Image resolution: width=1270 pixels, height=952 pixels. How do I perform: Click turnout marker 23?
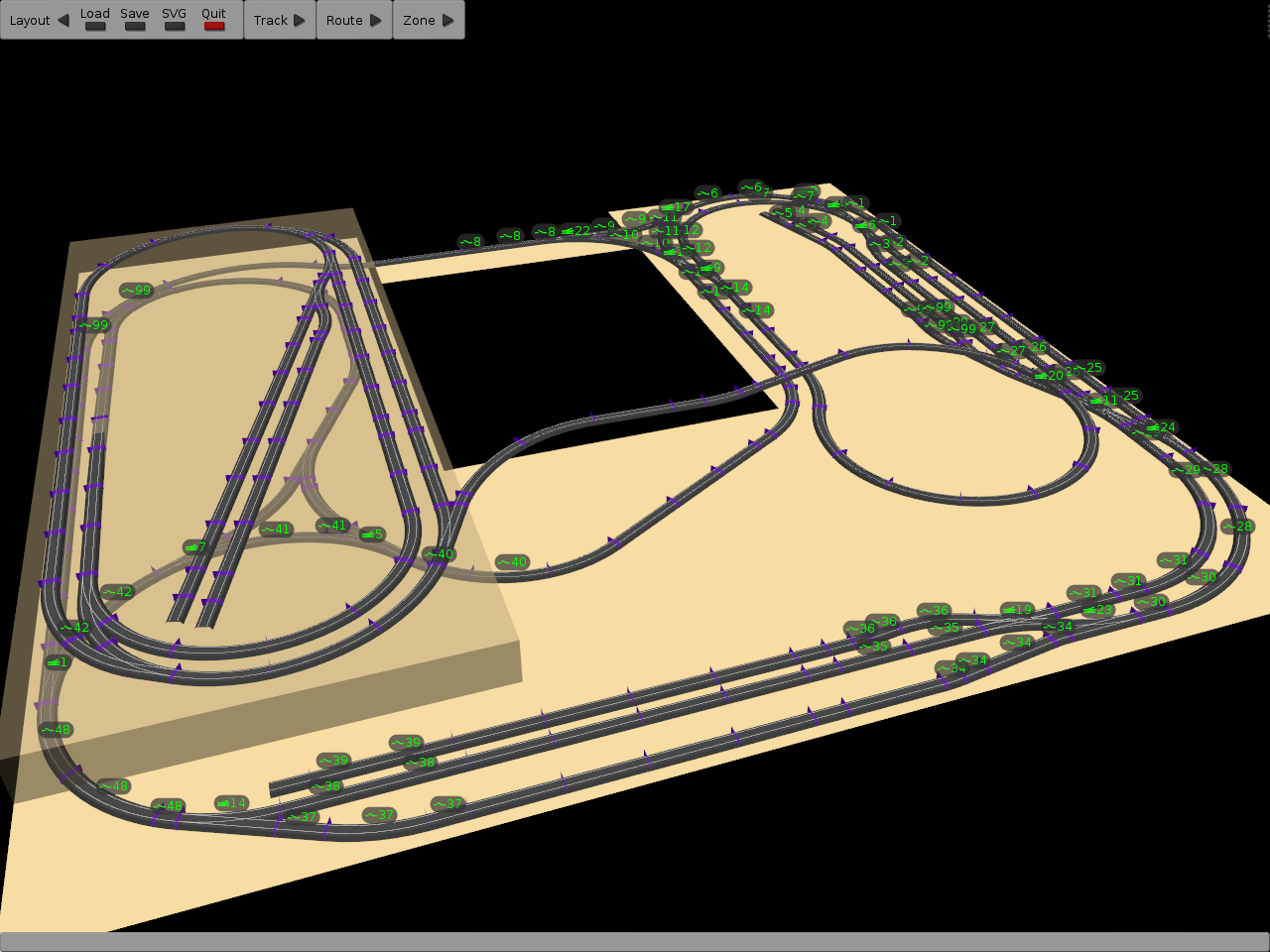click(1098, 610)
